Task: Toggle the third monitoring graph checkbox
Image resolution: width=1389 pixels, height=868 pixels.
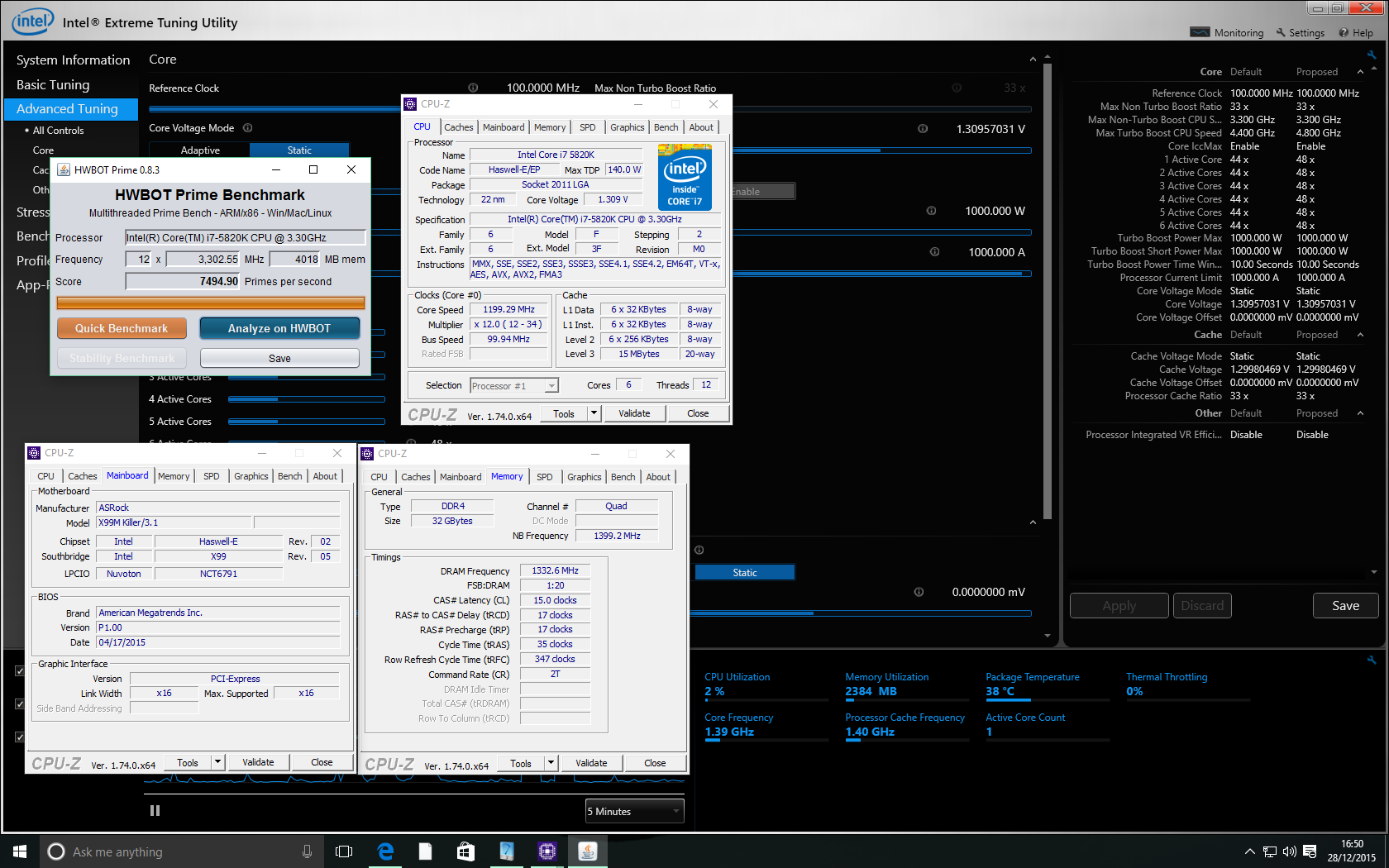Action: click(19, 737)
